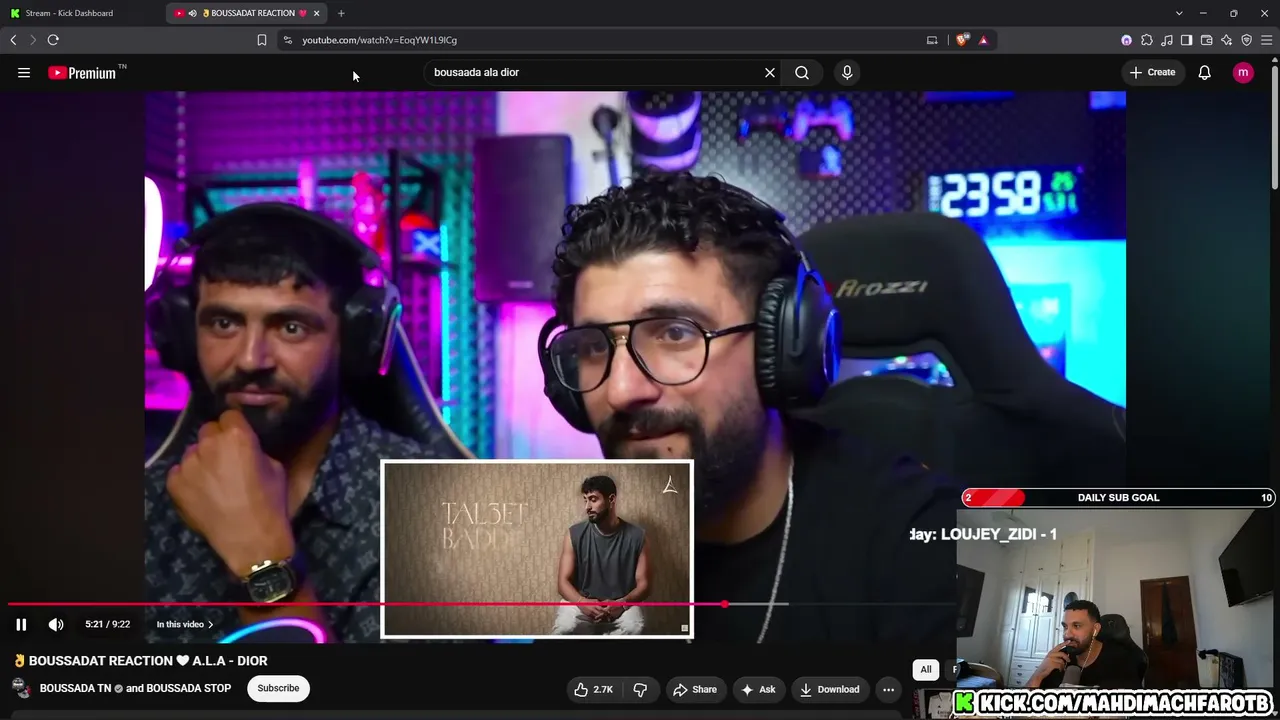Image resolution: width=1280 pixels, height=720 pixels.
Task: Dislike the video
Action: click(640, 689)
